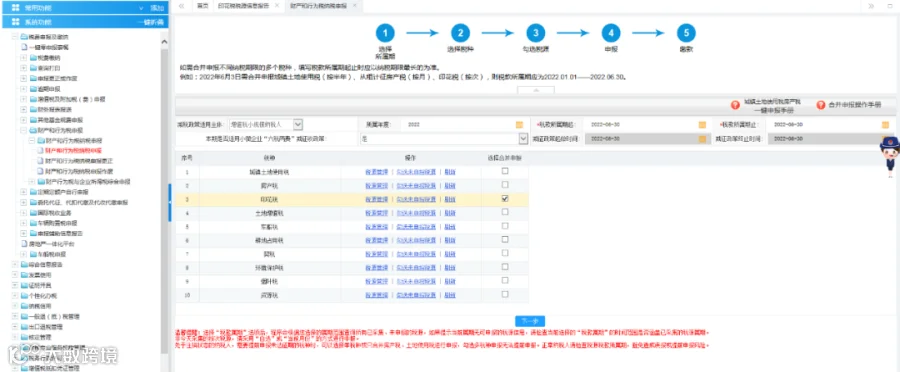Open calendar icon for 税款所属期止
The width and height of the screenshot is (900, 372).
point(885,125)
